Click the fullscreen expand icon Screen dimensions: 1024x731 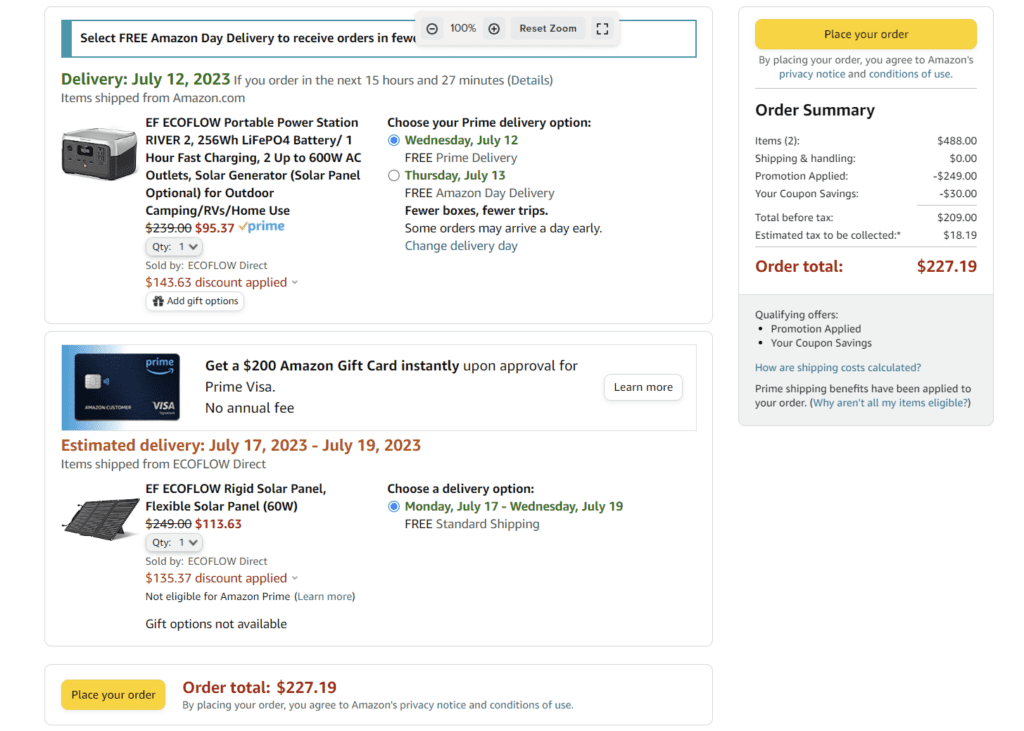coord(602,29)
